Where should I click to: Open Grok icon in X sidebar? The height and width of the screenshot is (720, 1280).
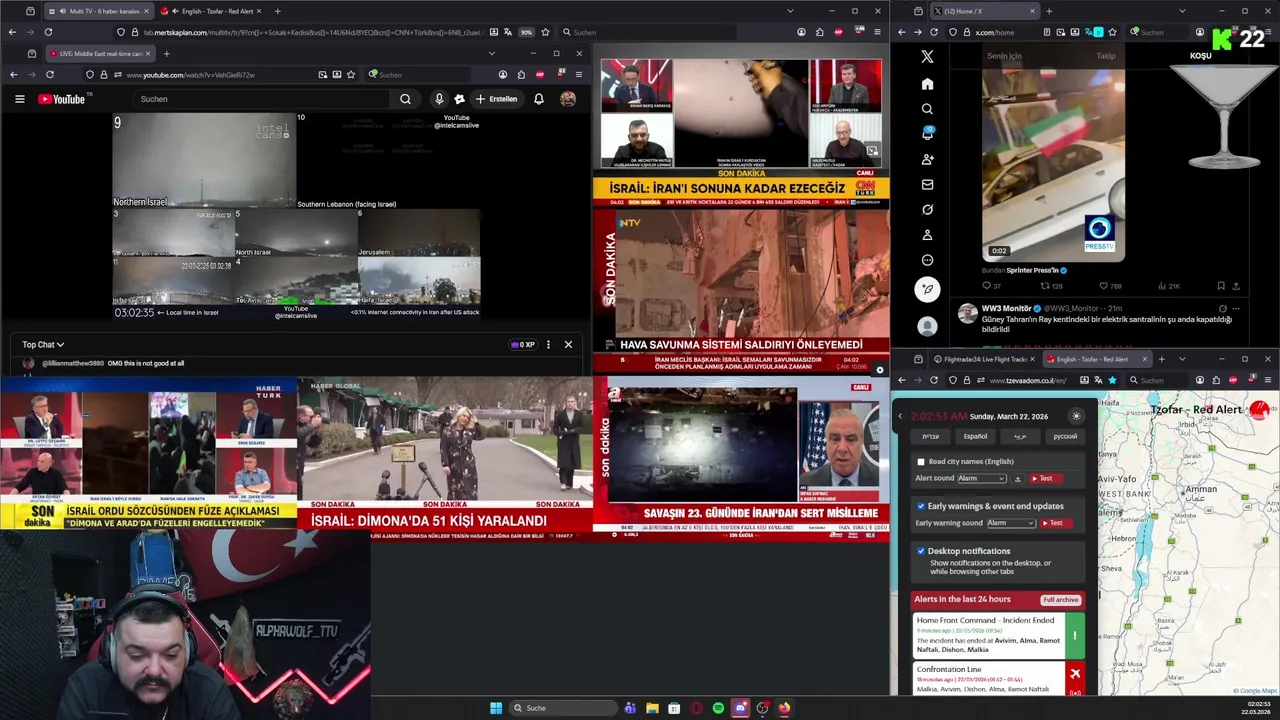coord(927,209)
